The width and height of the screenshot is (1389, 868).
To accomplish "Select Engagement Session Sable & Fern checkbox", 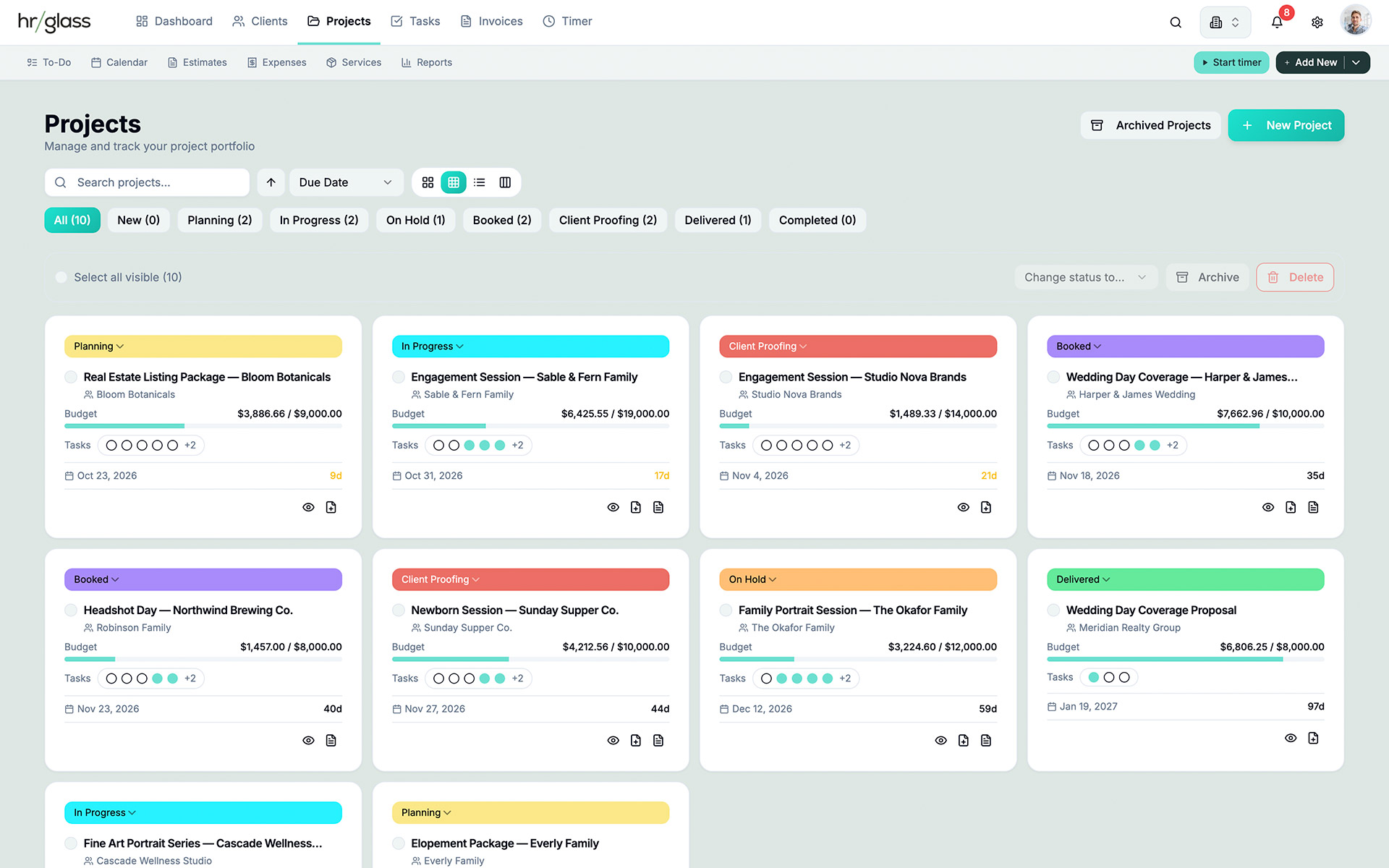I will click(x=399, y=377).
